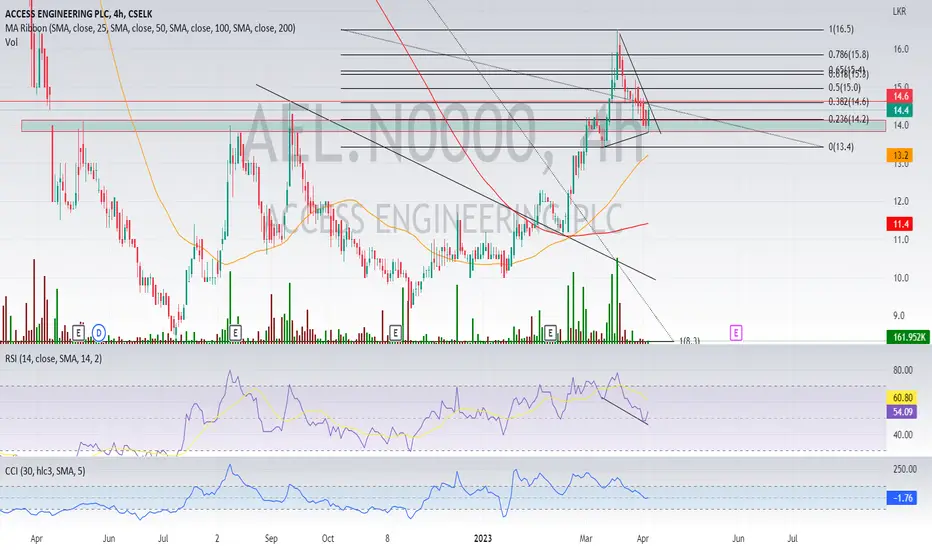Click the red 11.4 moving average label

coord(900,224)
